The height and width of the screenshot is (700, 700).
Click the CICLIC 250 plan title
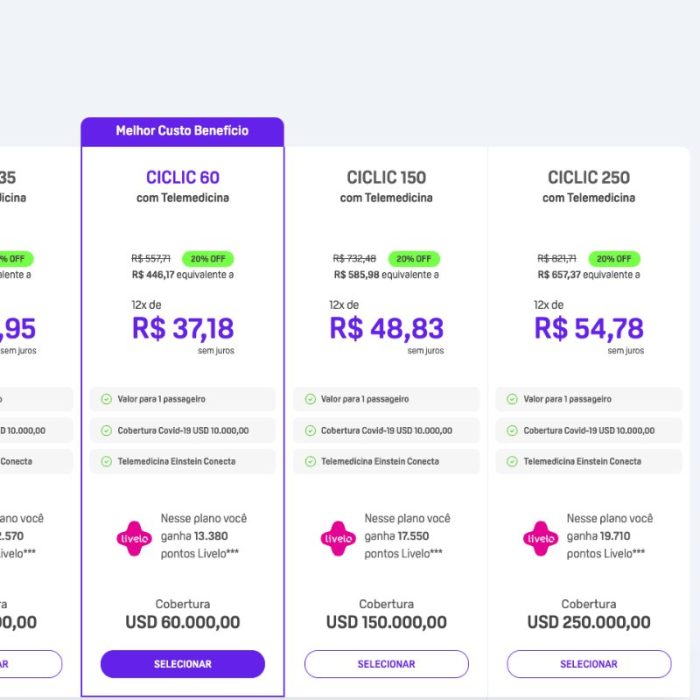589,178
